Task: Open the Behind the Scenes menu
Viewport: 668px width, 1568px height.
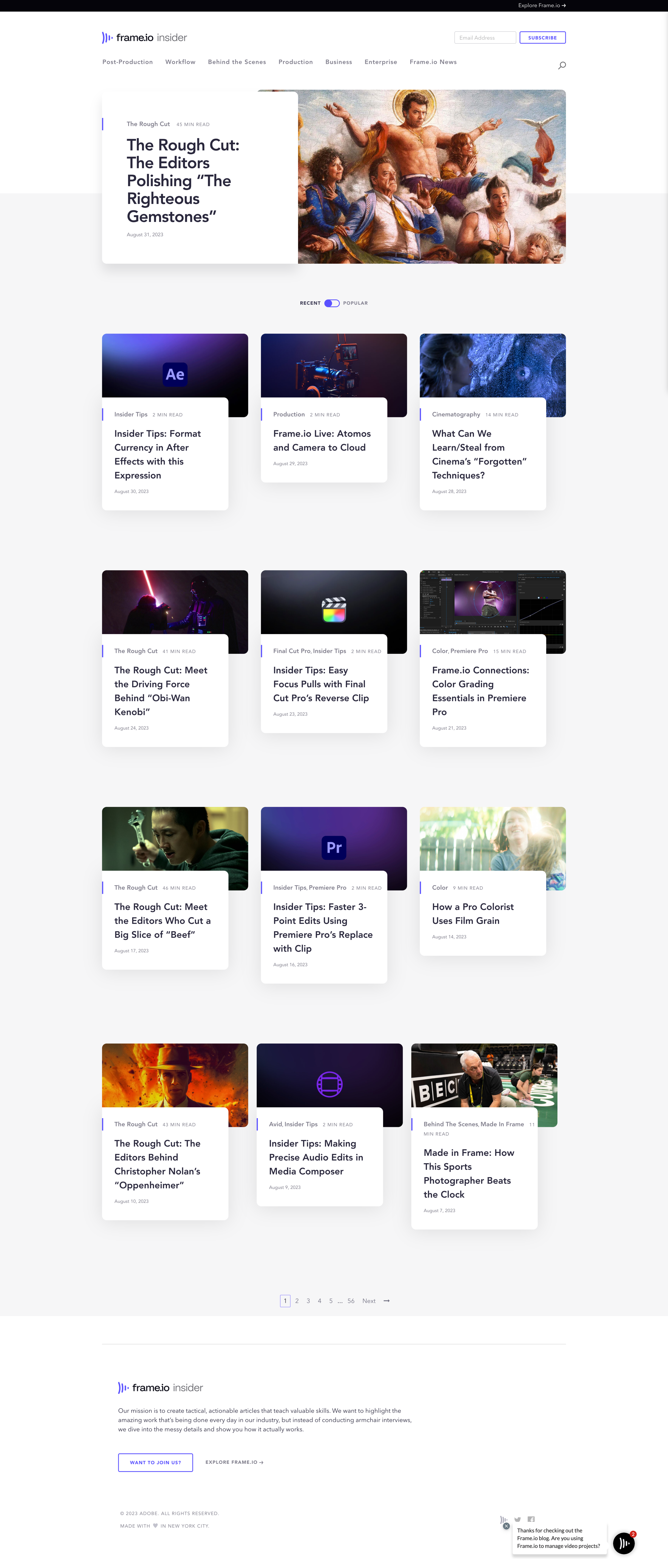Action: [237, 62]
